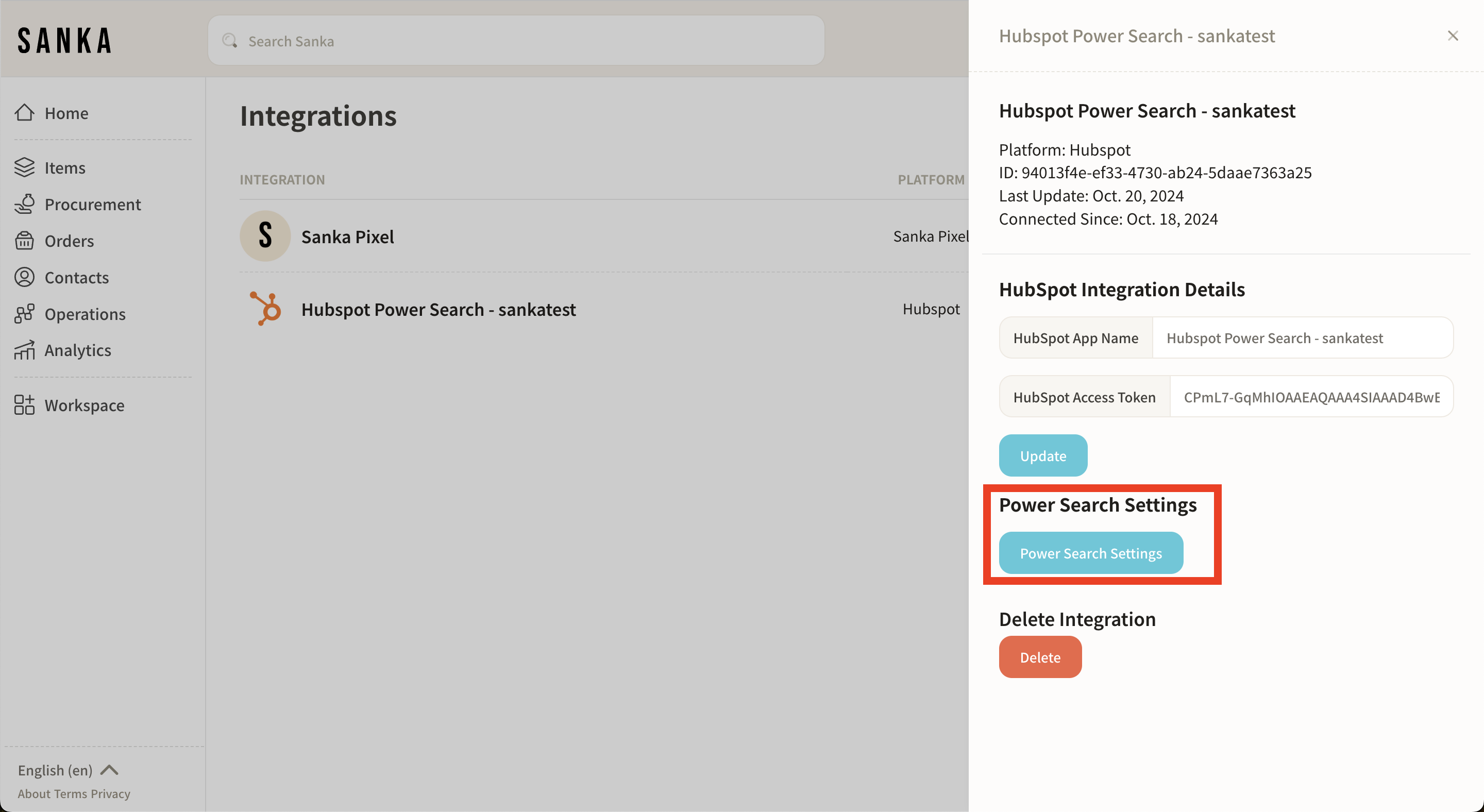The width and height of the screenshot is (1484, 812).
Task: Click the Sanka Pixel S avatar
Action: coord(265,236)
